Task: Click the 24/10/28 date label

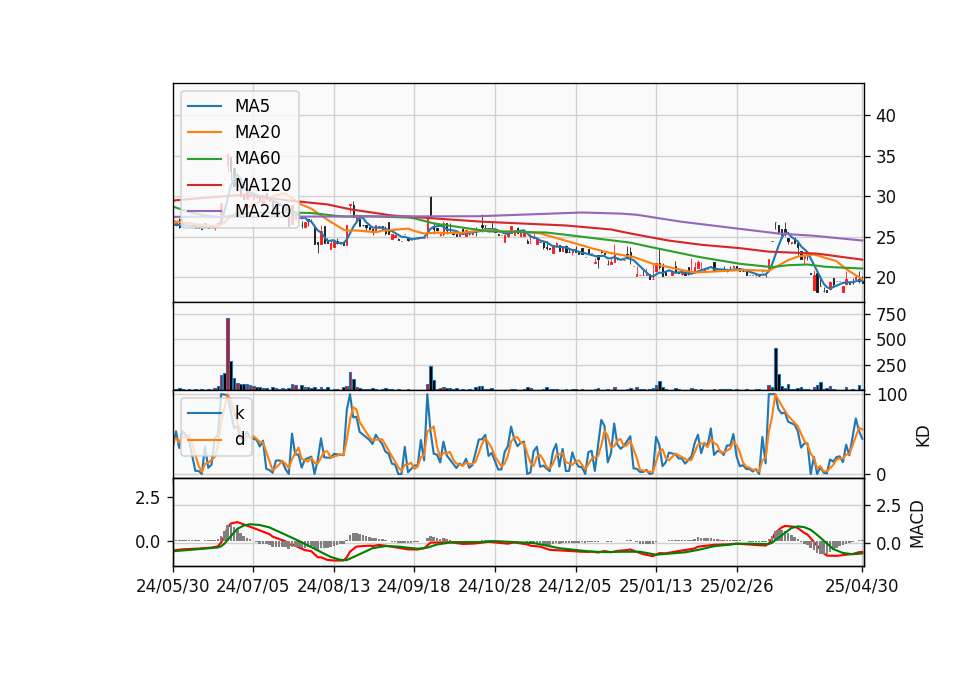Action: pyautogui.click(x=495, y=586)
